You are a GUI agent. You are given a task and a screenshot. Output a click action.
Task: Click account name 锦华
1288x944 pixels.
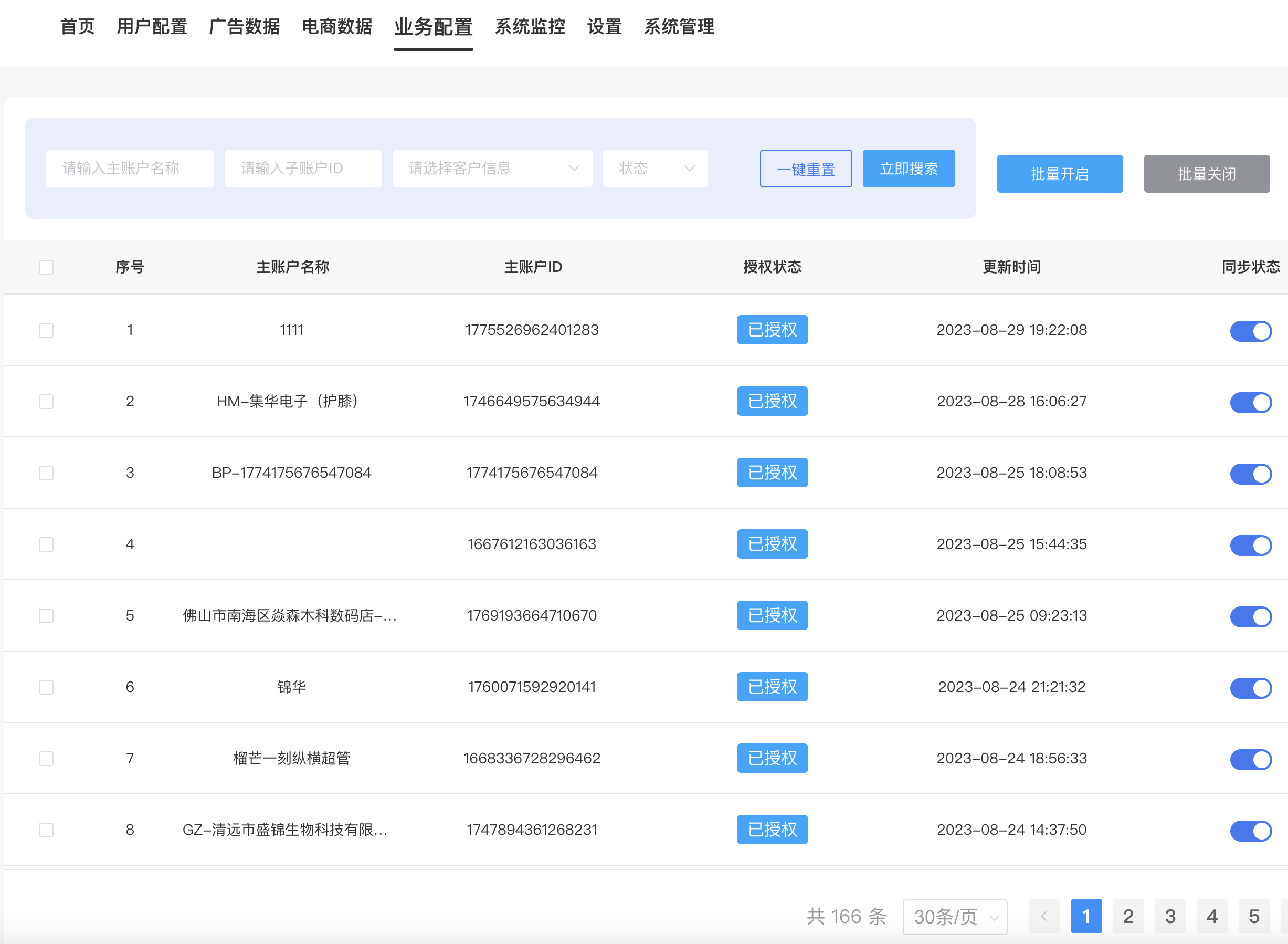(x=292, y=687)
